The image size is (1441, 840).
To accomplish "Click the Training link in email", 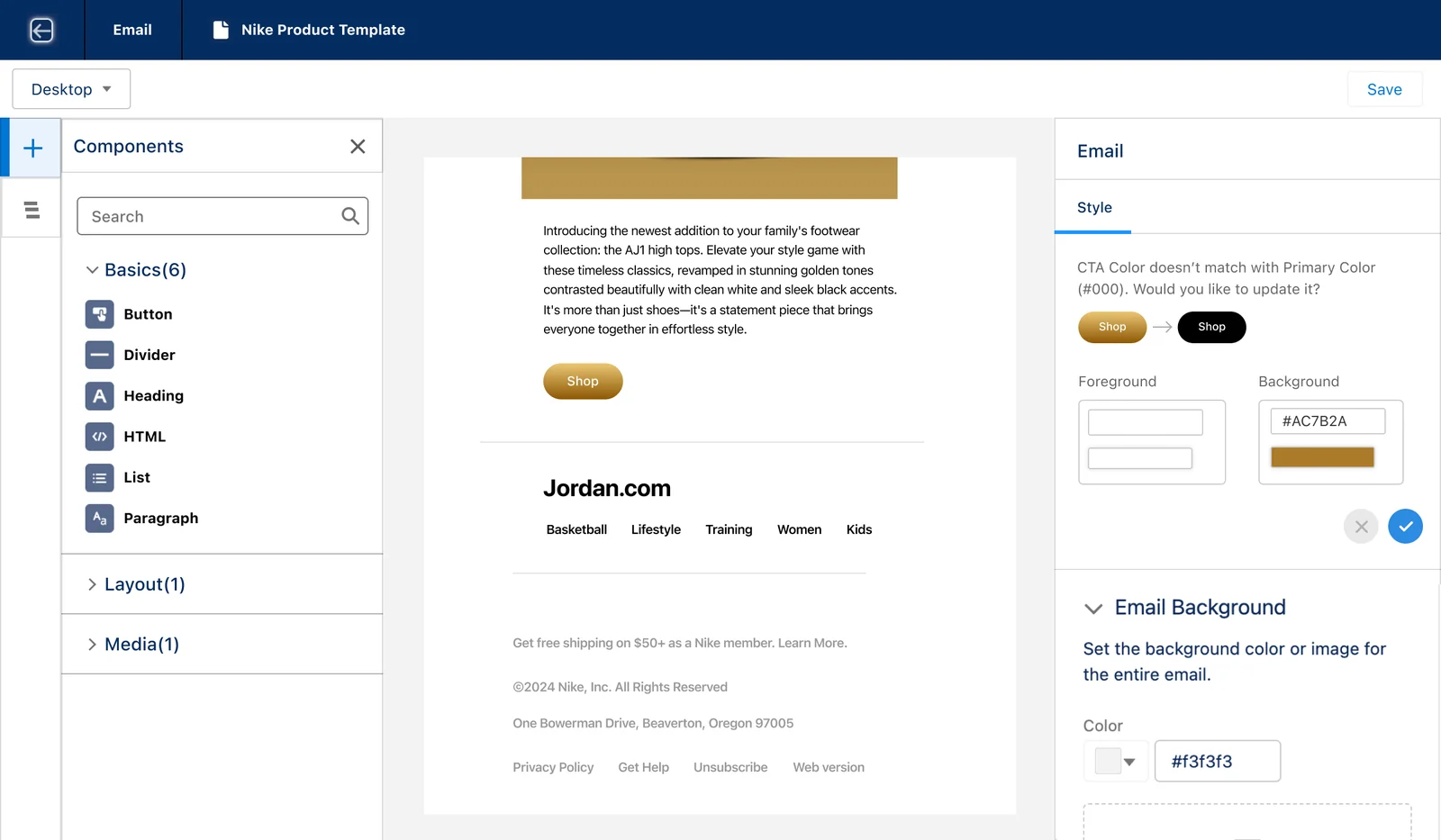I will click(x=729, y=529).
